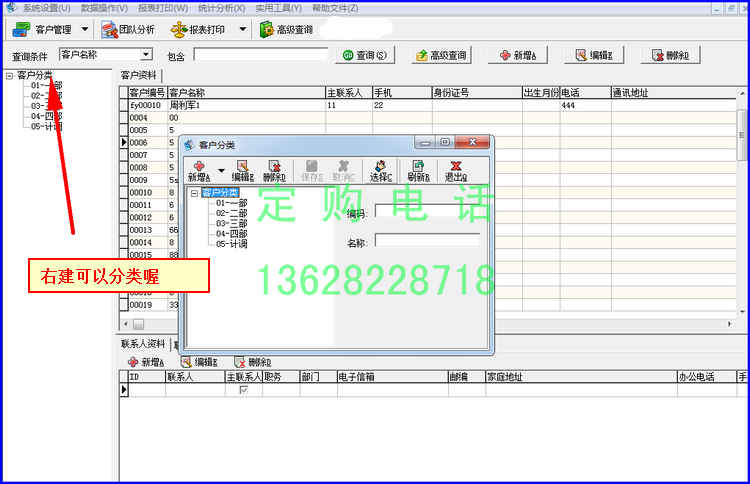Sort by the 客户名称 column header
The image size is (750, 484).
tap(246, 93)
